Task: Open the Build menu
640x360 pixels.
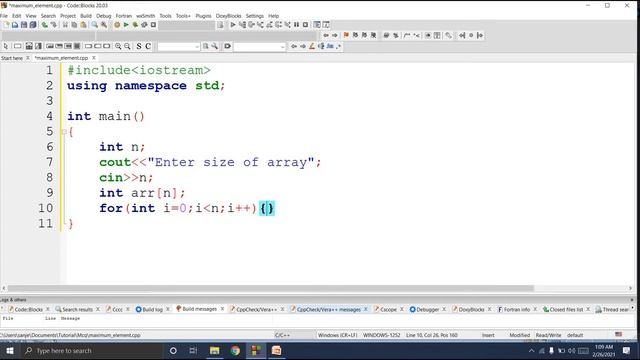Action: point(86,16)
